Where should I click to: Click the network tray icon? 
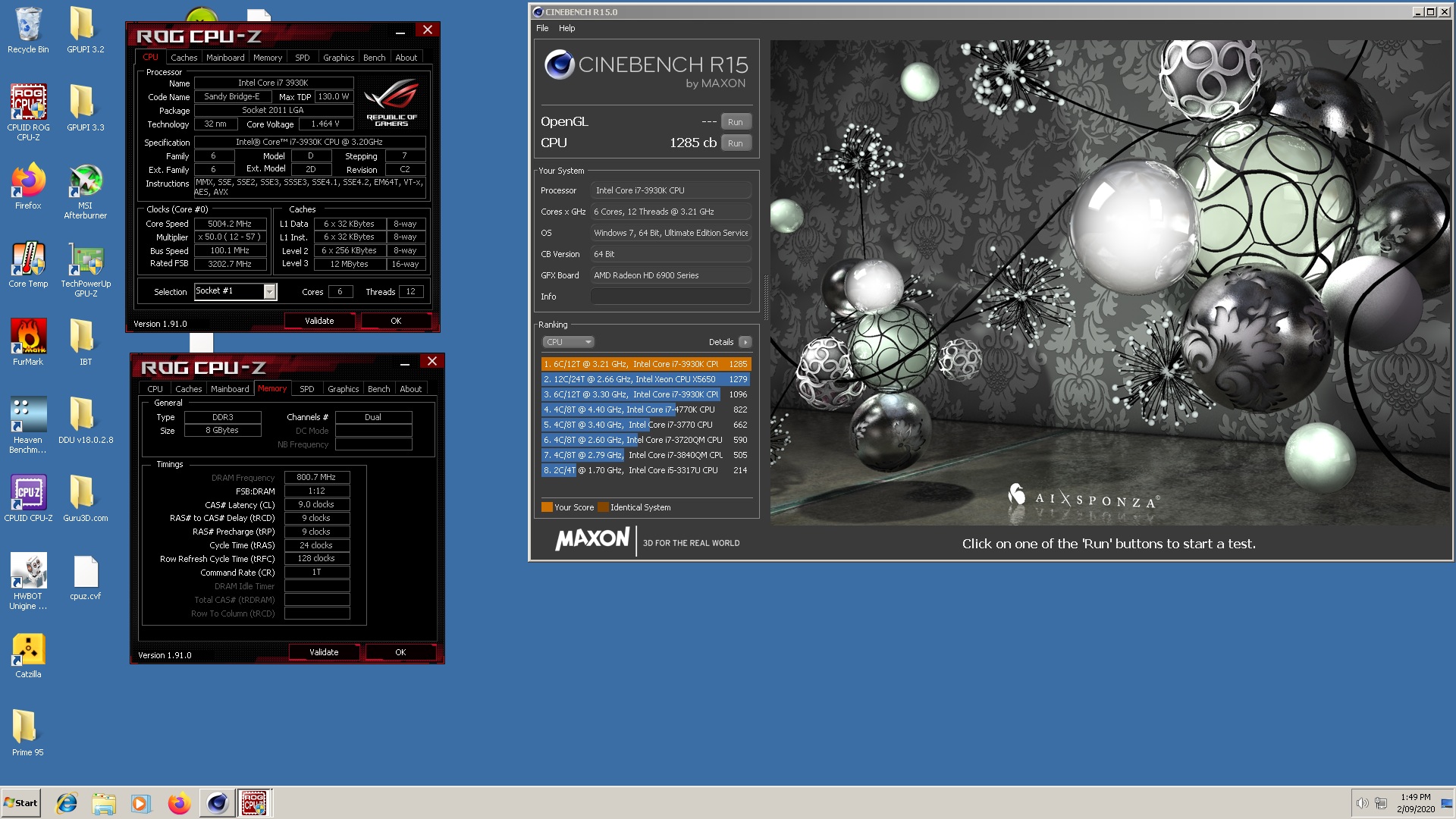[1381, 804]
